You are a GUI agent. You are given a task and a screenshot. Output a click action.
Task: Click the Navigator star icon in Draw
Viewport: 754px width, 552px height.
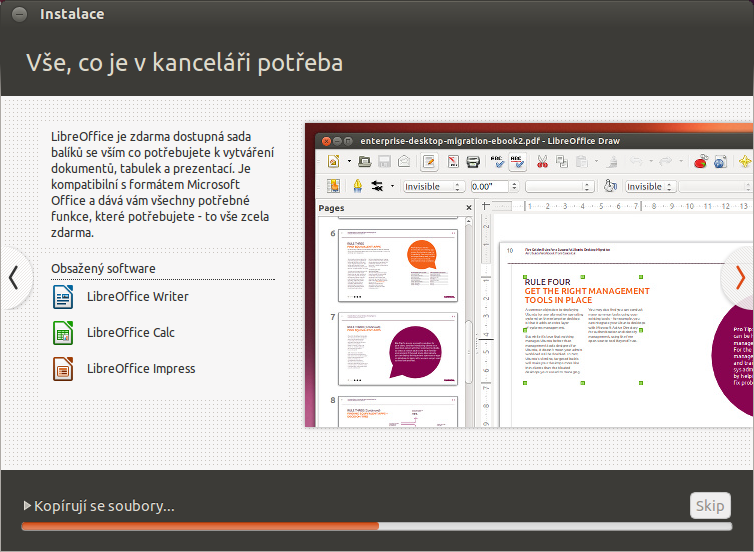click(745, 162)
